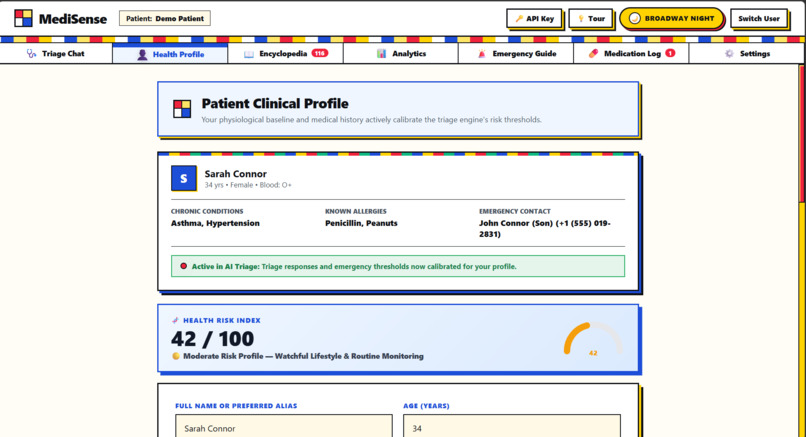
Task: Click the moon icon in Broadway Night
Action: pos(635,19)
